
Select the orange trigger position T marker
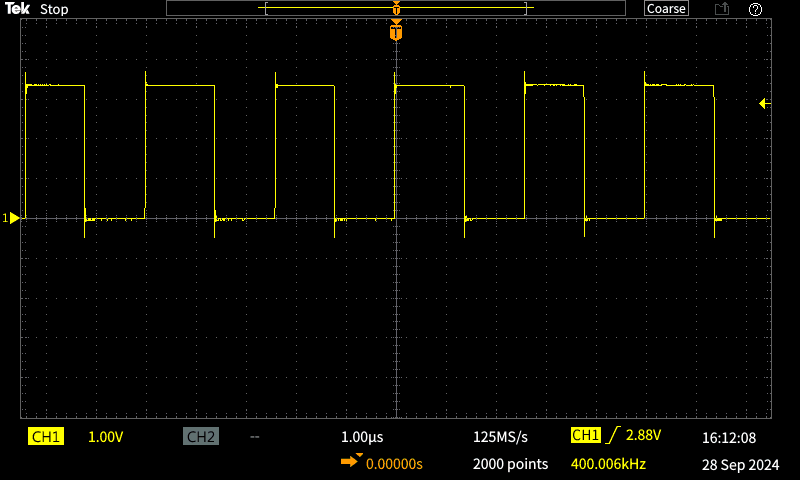[x=396, y=30]
